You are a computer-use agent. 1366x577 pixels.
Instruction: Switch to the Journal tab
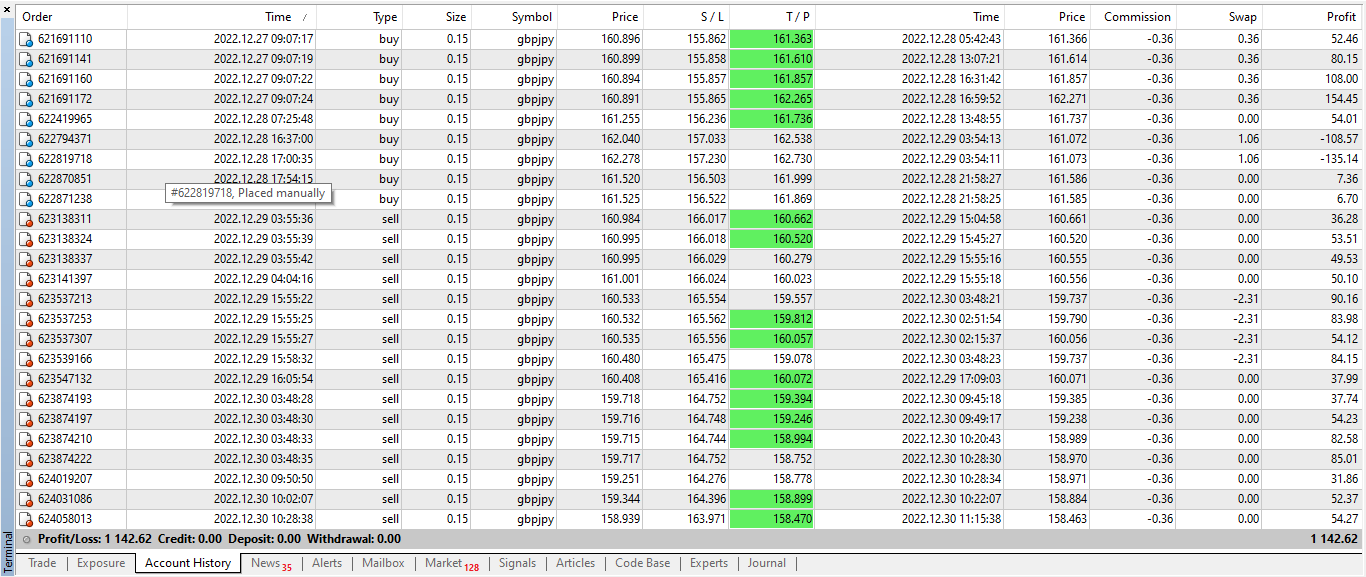(766, 563)
